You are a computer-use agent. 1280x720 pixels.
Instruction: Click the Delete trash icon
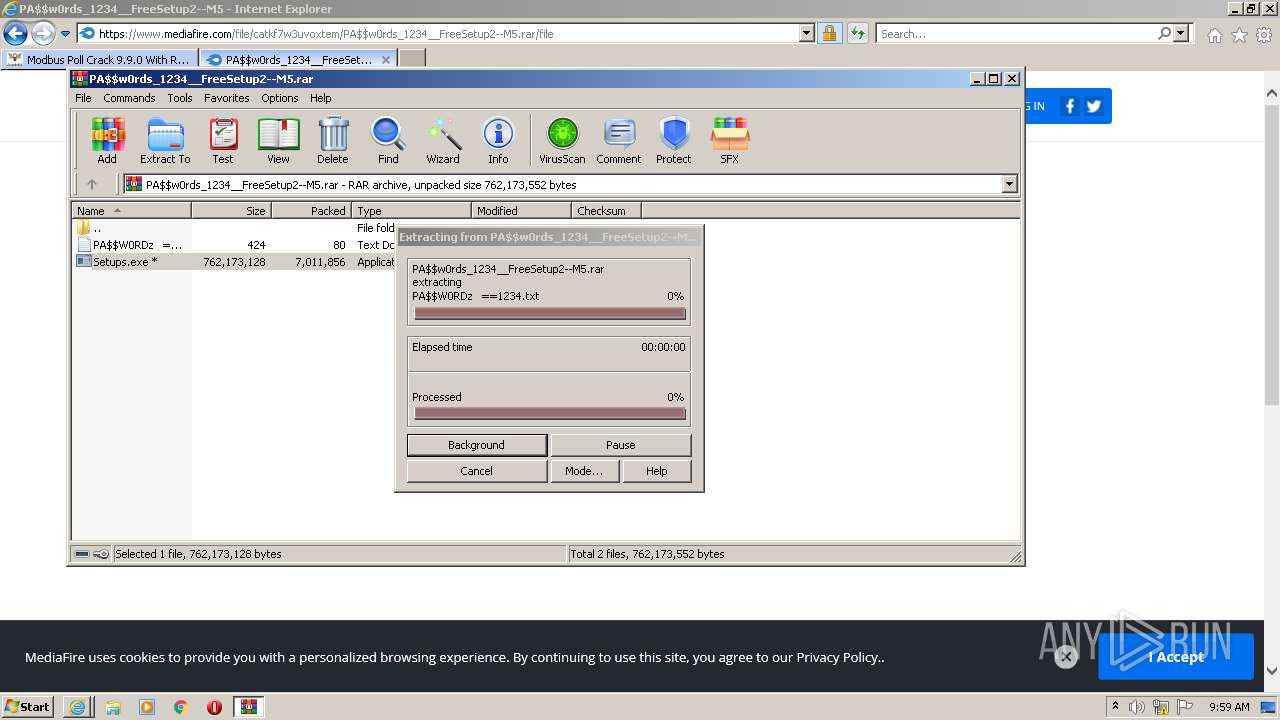(333, 140)
